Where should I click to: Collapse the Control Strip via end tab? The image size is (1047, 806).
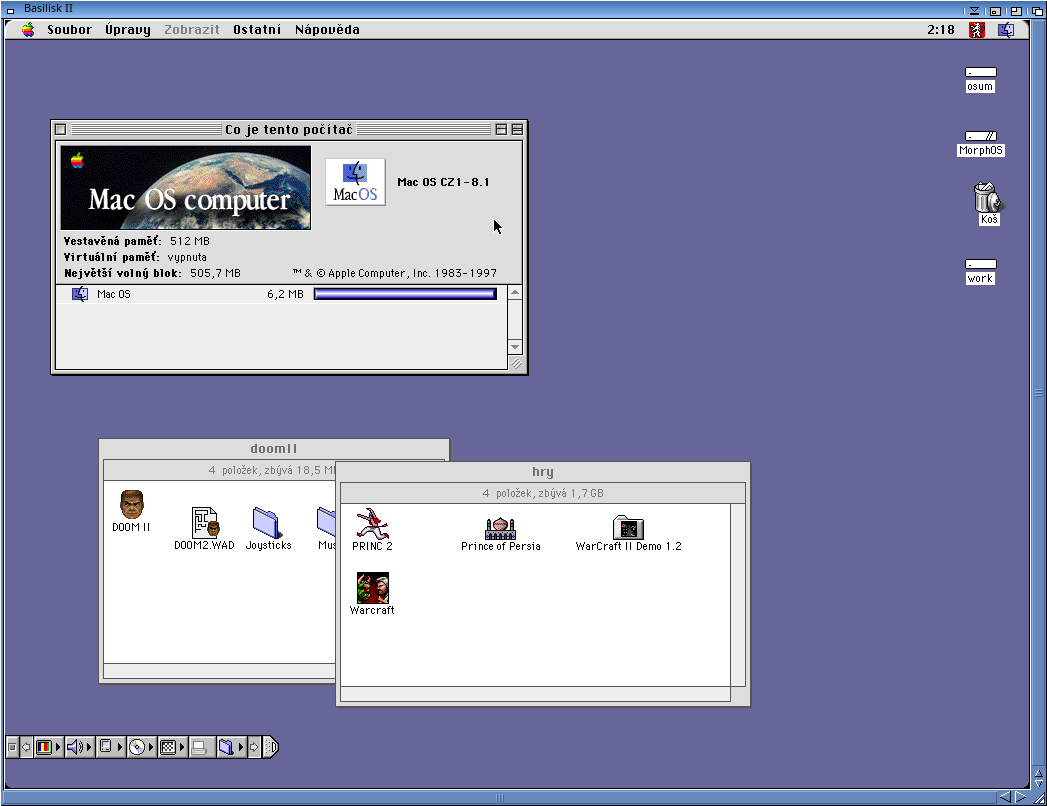(271, 747)
